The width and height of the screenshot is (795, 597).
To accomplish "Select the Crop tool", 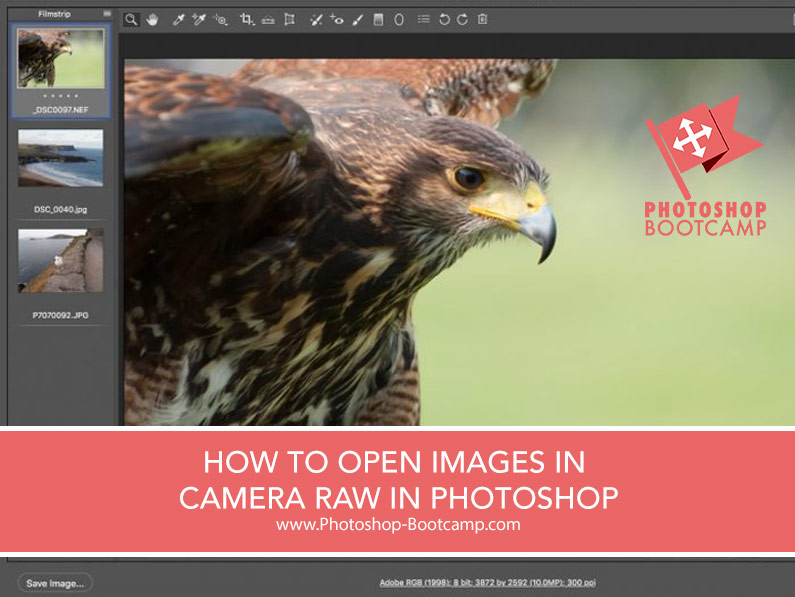I will pos(247,20).
